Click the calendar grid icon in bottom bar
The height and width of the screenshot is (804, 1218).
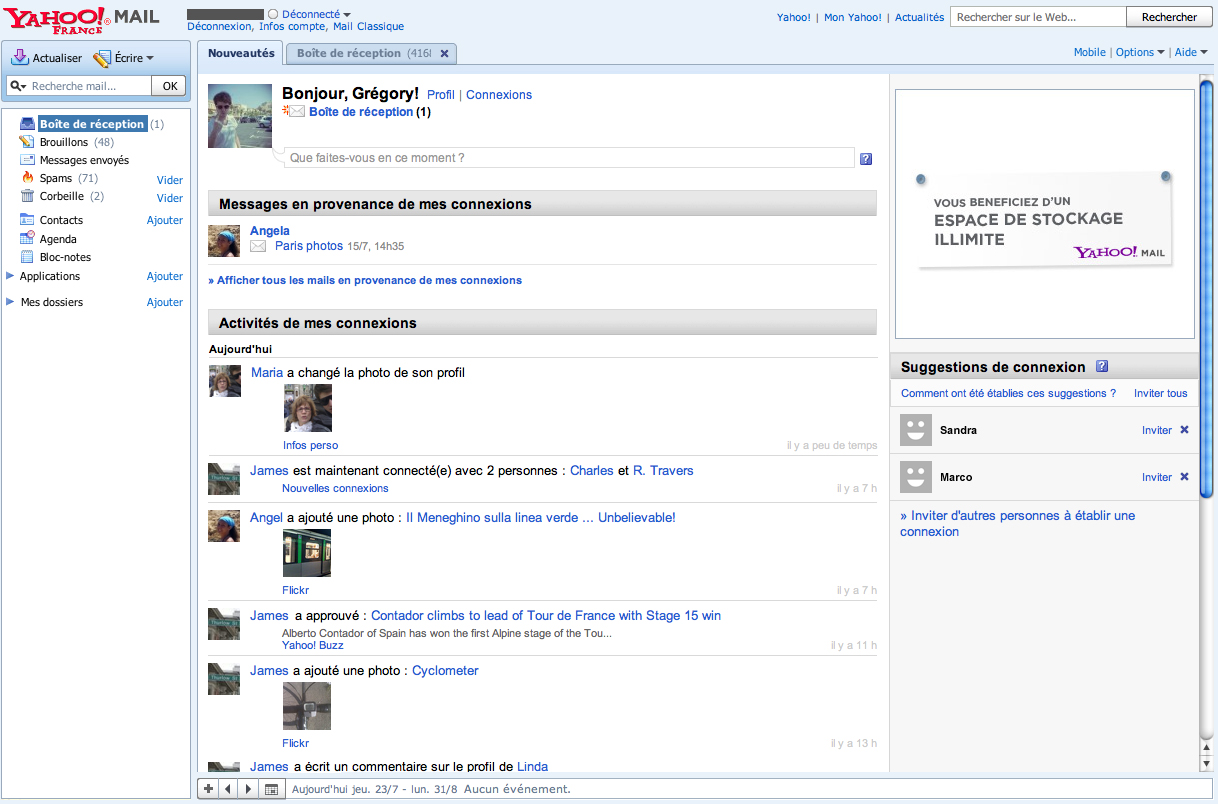(x=271, y=789)
